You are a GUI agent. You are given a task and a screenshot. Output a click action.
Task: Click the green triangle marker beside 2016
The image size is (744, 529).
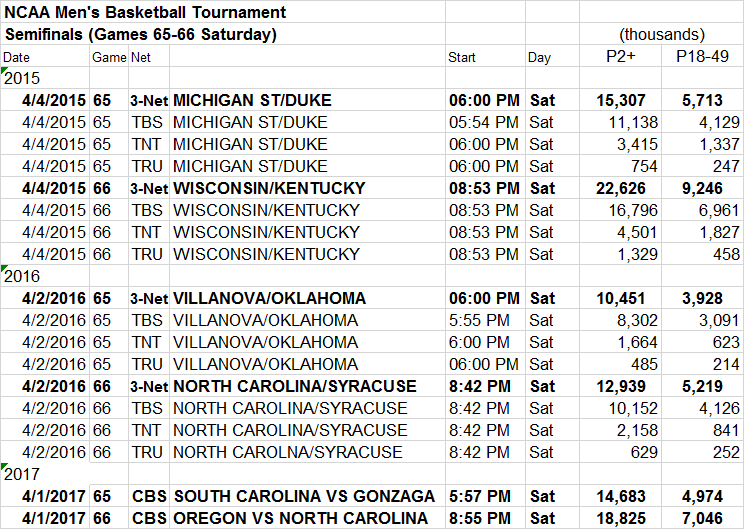pyautogui.click(x=4, y=268)
